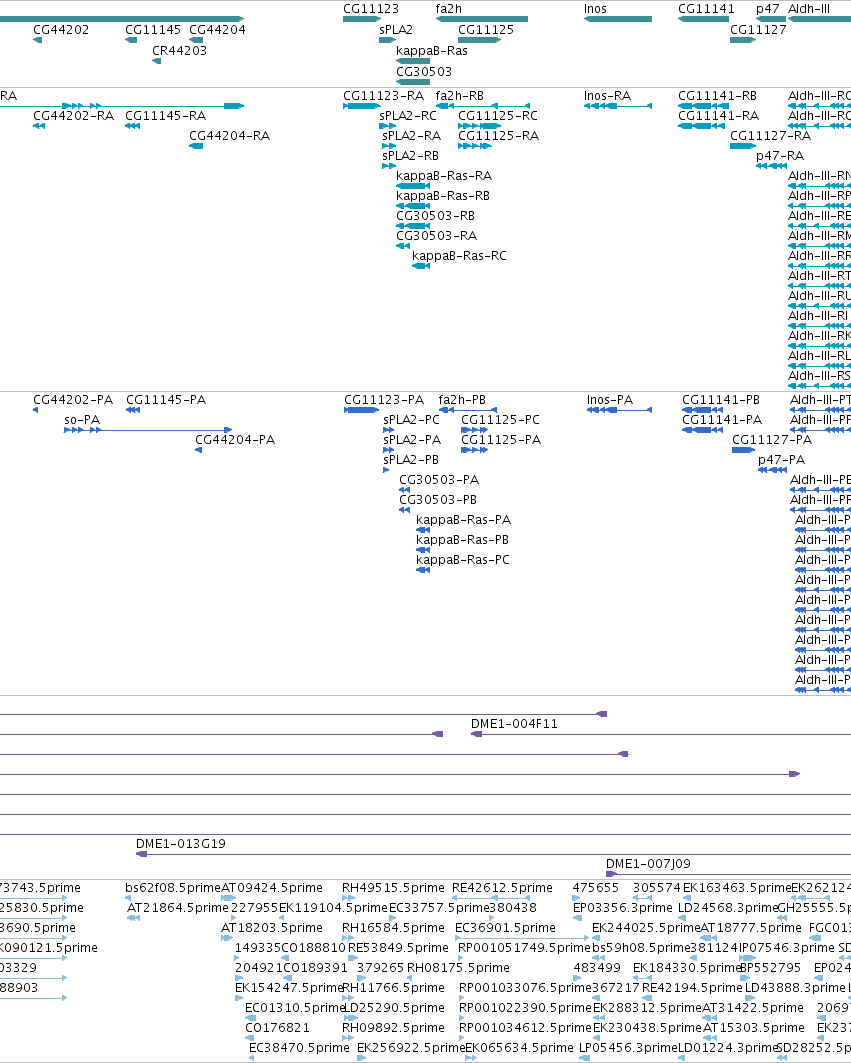Select the kappaB-Ras-RC transcript label
This screenshot has width=851, height=1063.
(459, 256)
